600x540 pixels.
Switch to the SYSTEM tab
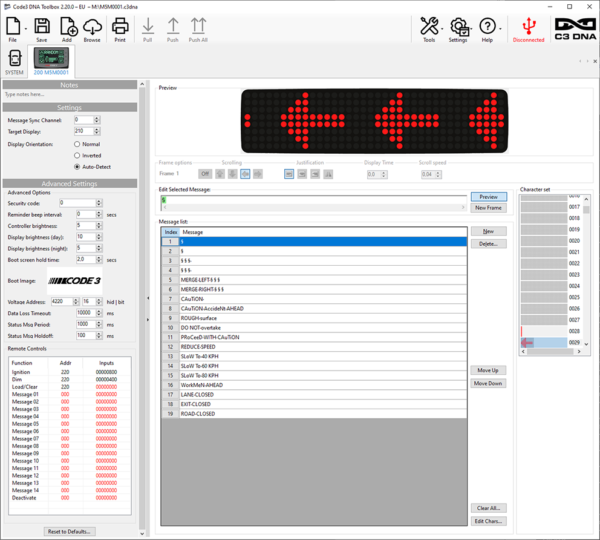15,62
